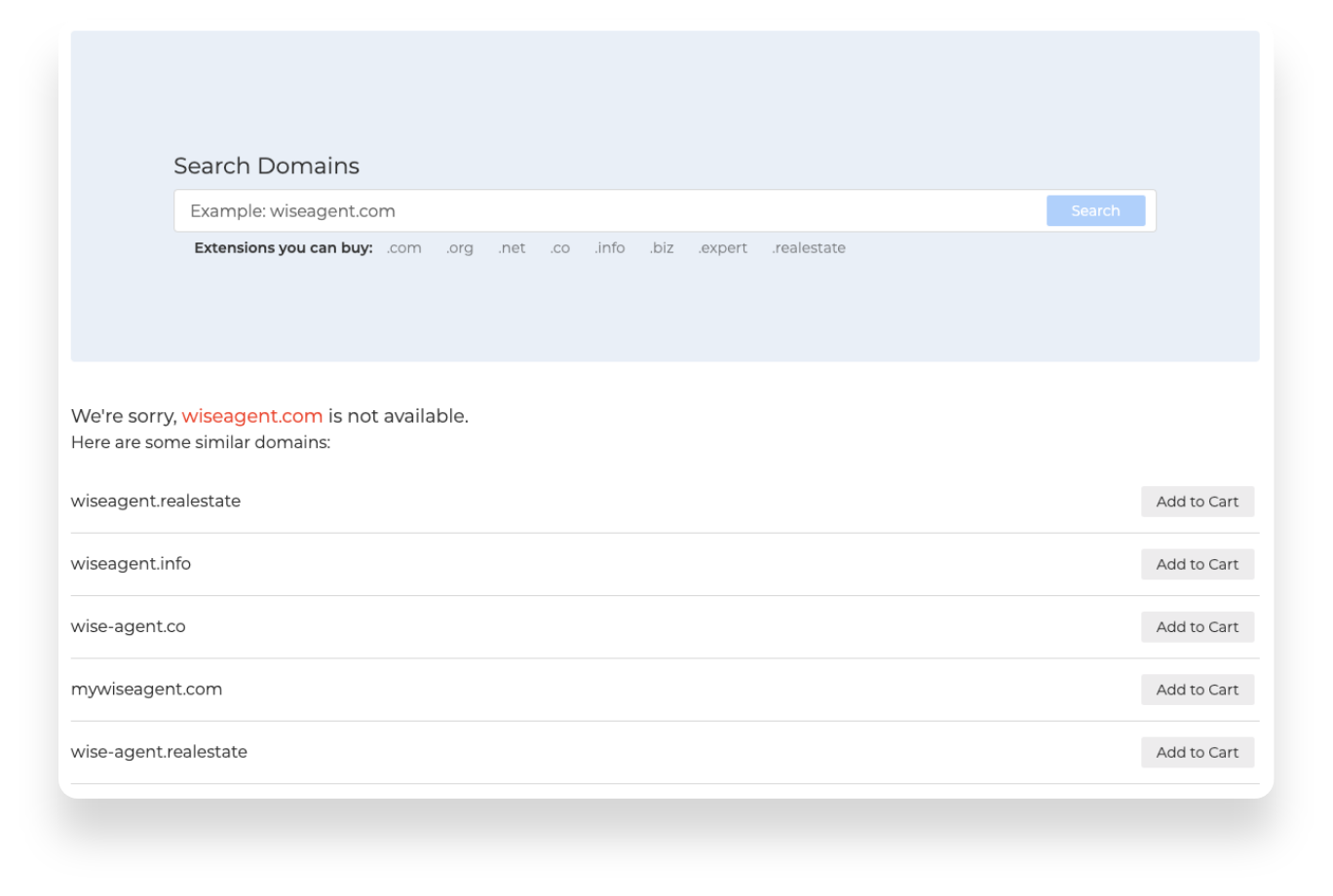
Task: Select the .net extension label
Action: tap(512, 247)
